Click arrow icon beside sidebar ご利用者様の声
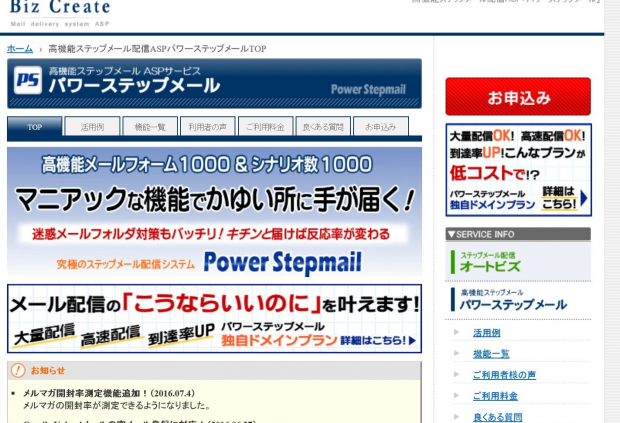Viewport: 620px width, 423px height. [x=457, y=375]
